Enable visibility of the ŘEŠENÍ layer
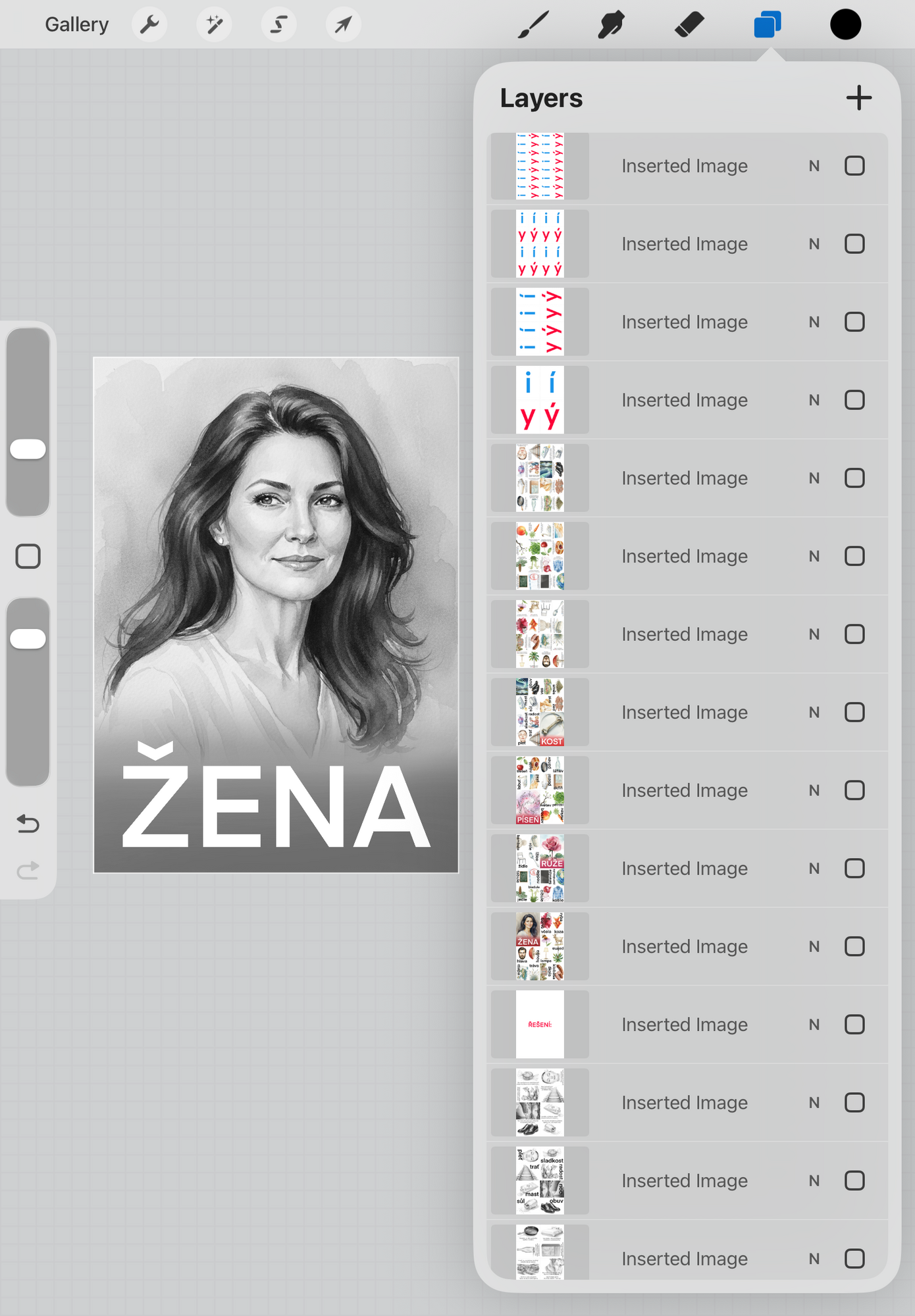The width and height of the screenshot is (915, 1316). click(854, 1025)
